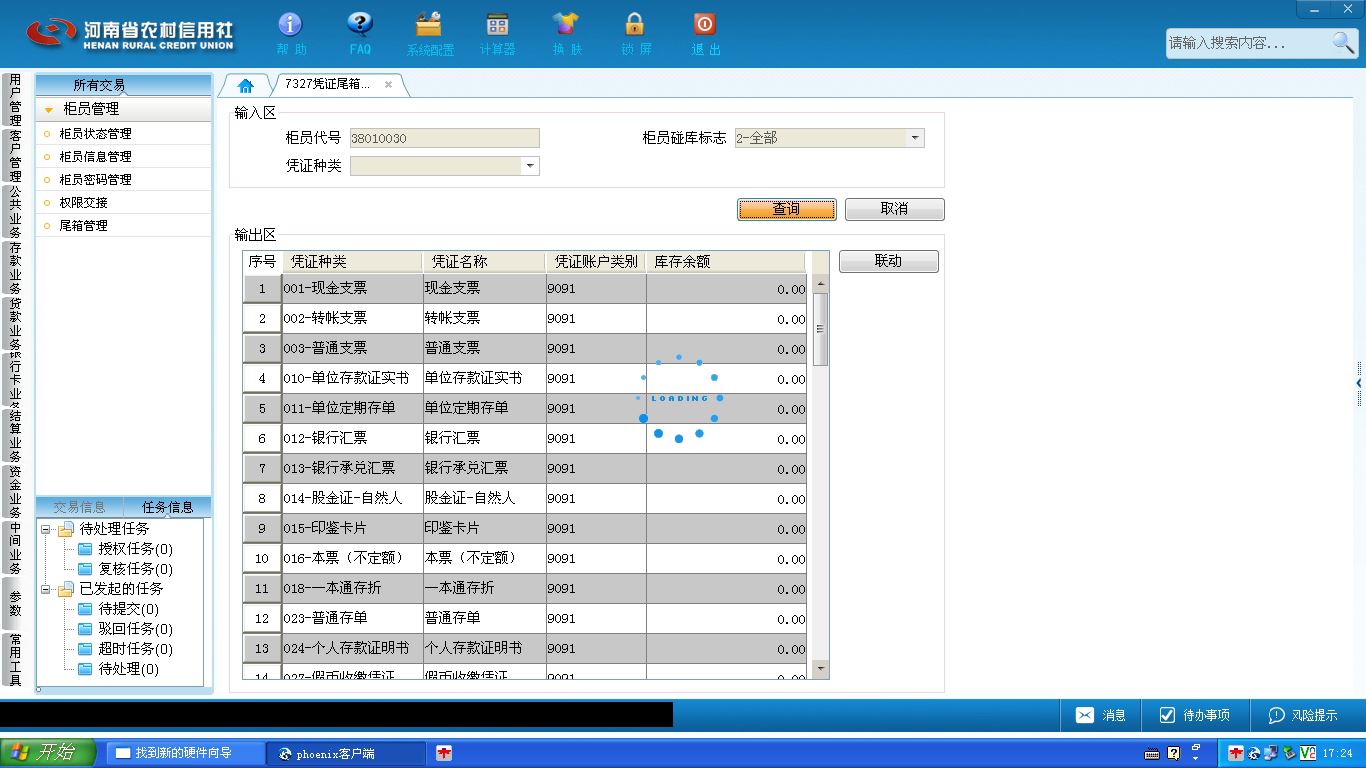Go to the home tab icon
The width and height of the screenshot is (1366, 768).
[x=245, y=85]
